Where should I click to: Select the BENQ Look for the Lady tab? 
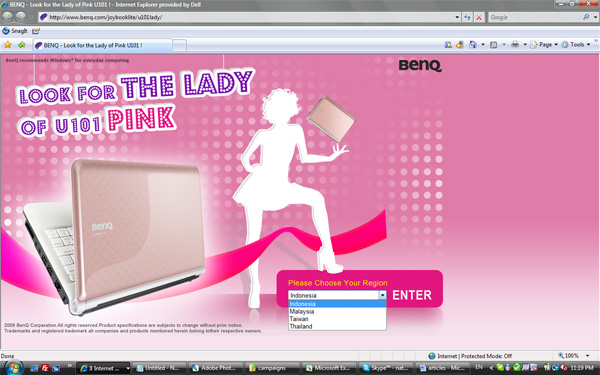(102, 45)
